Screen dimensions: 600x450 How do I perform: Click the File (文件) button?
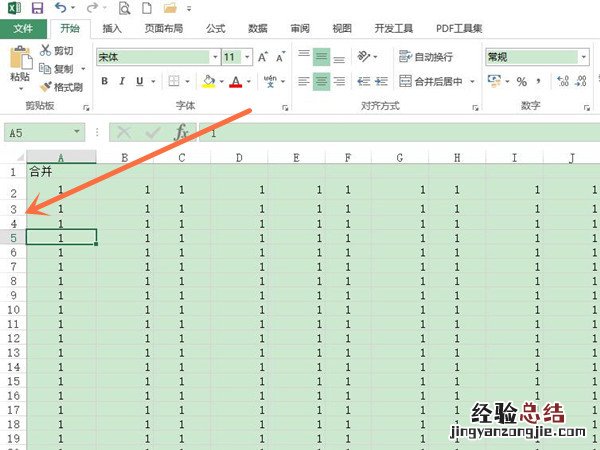coord(23,29)
